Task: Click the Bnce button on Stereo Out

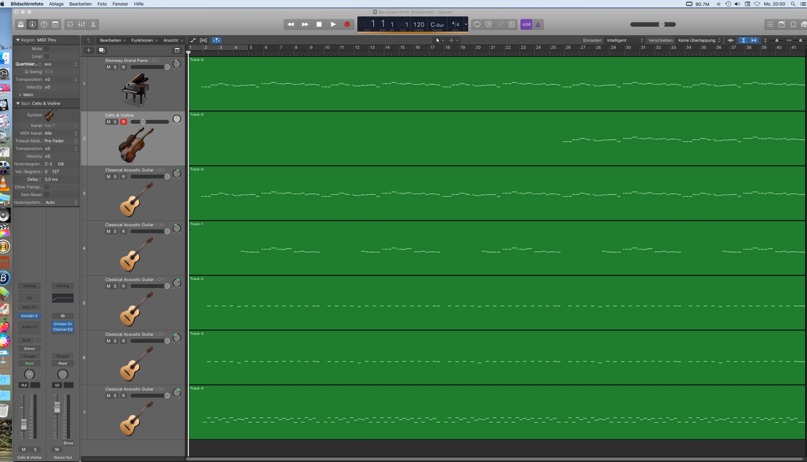Action: pyautogui.click(x=68, y=443)
